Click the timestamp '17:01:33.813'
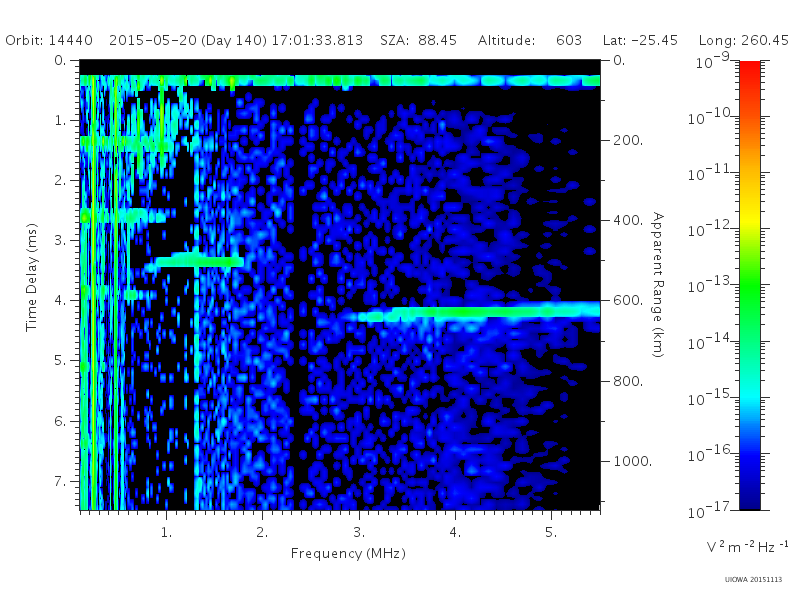Screen dimensions: 800x600 pos(317,40)
